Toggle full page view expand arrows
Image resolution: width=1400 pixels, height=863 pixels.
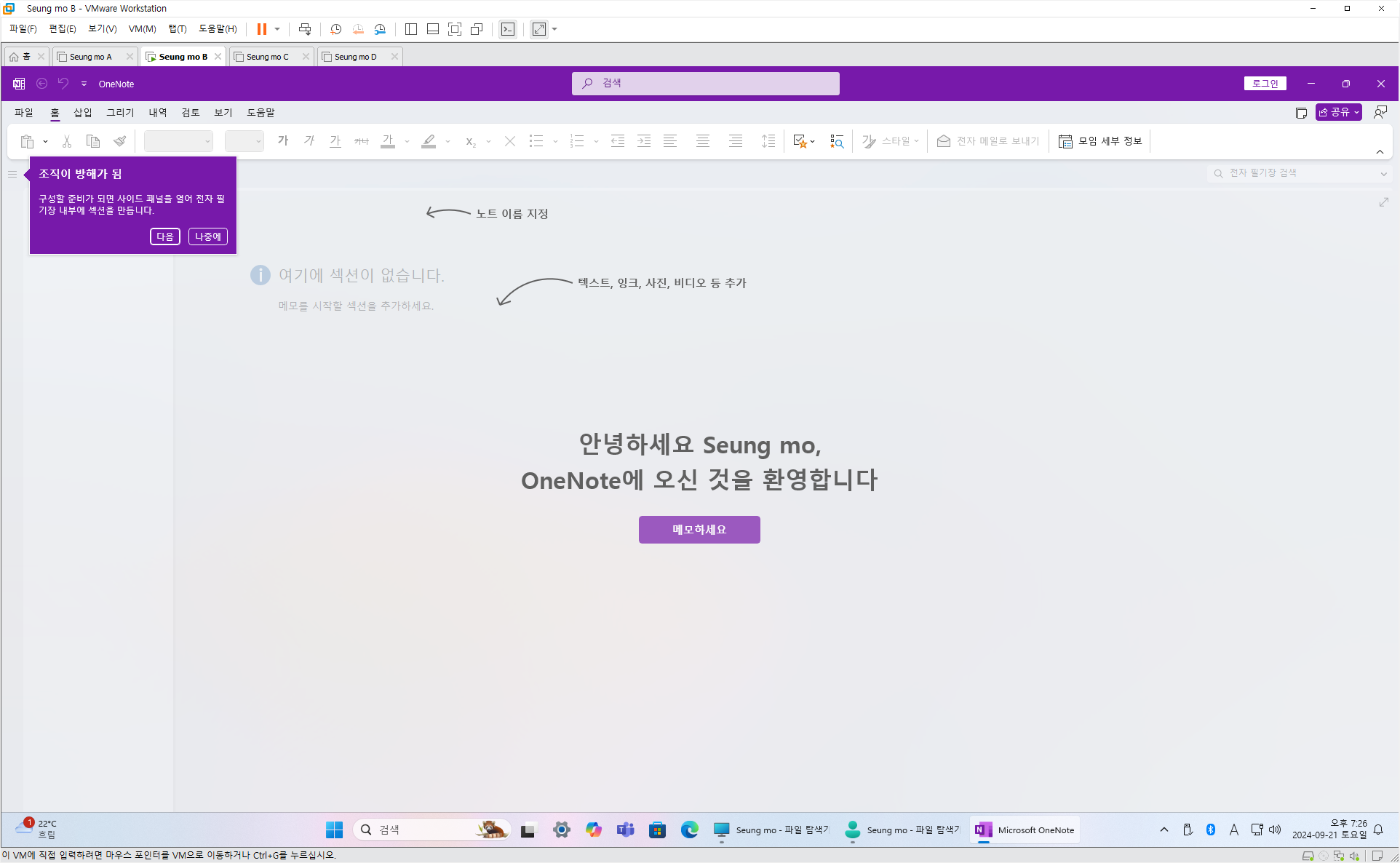[x=1383, y=202]
